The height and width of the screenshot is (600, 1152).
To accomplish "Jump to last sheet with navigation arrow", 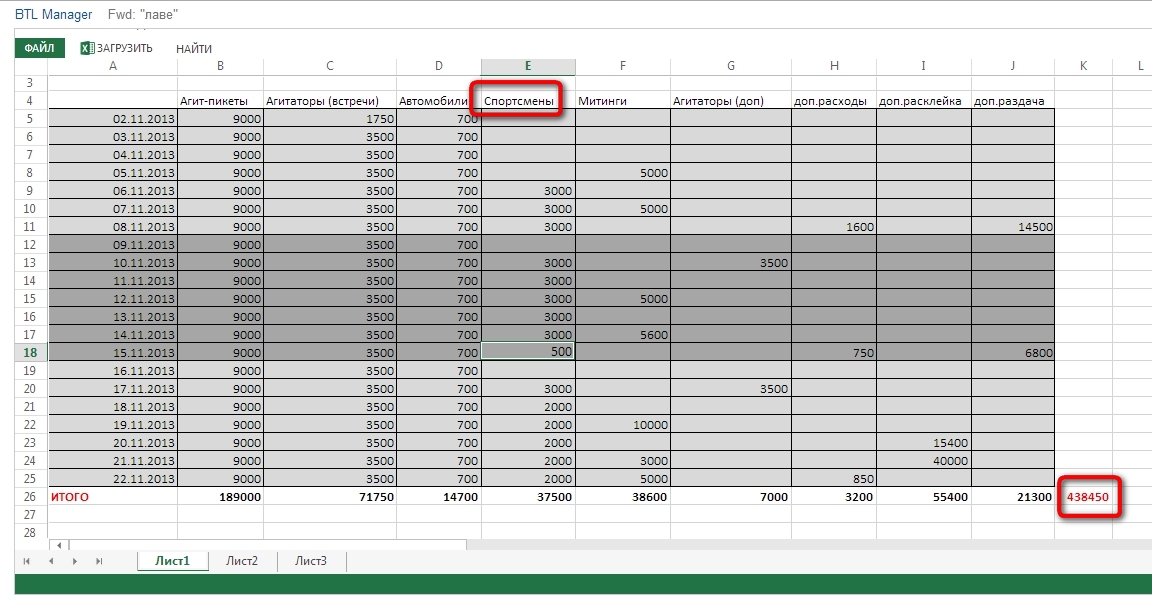I will tap(99, 562).
